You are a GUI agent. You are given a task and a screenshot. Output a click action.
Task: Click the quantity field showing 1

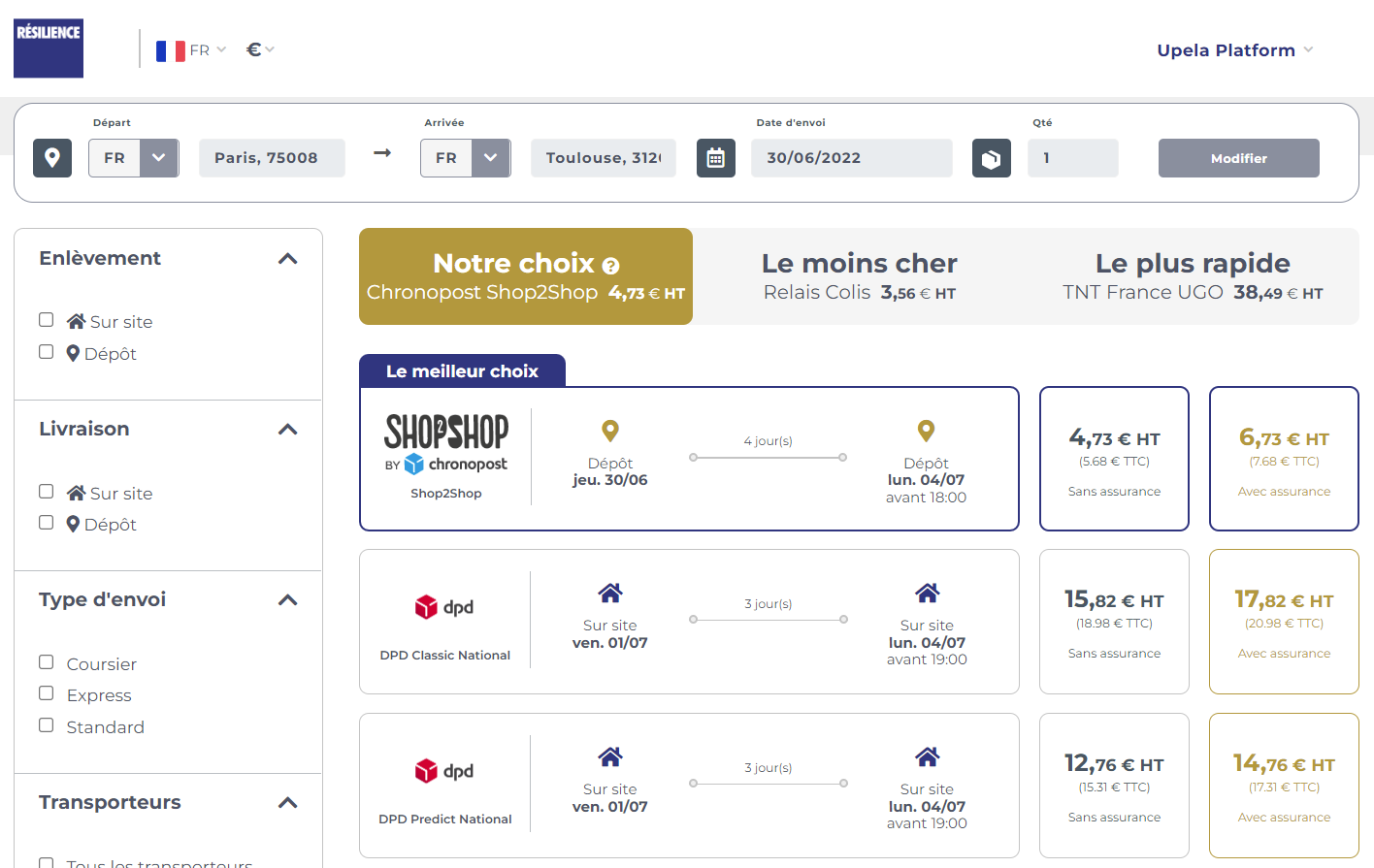1073,158
